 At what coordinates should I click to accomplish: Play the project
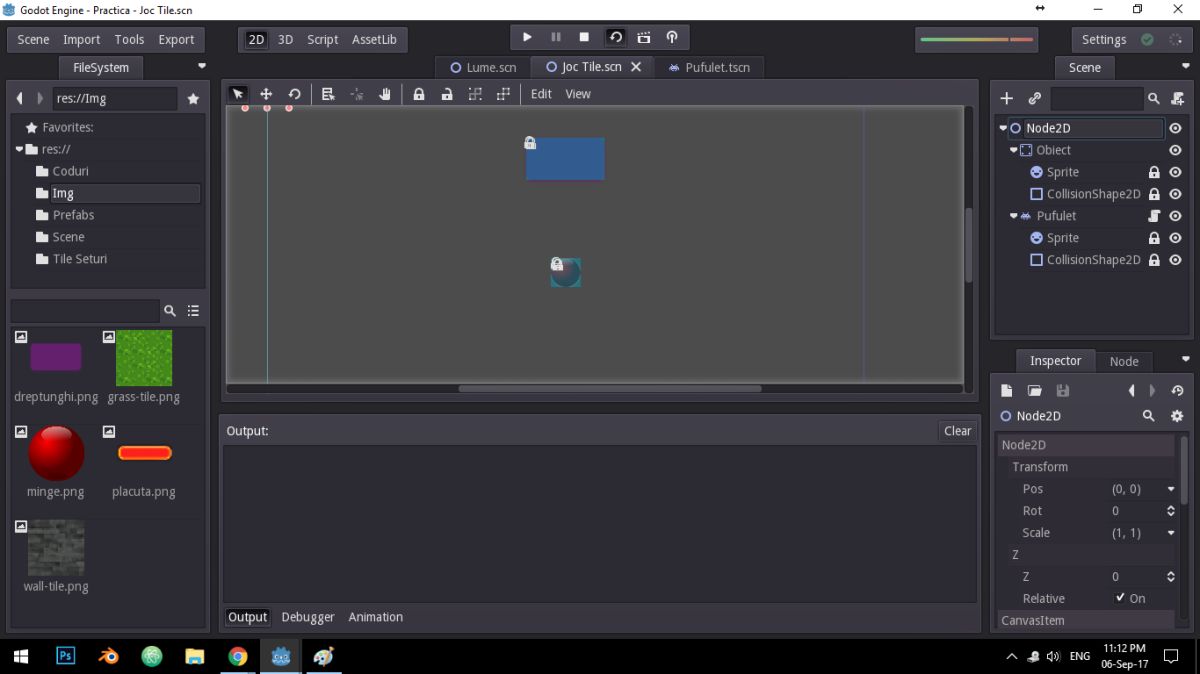(527, 37)
